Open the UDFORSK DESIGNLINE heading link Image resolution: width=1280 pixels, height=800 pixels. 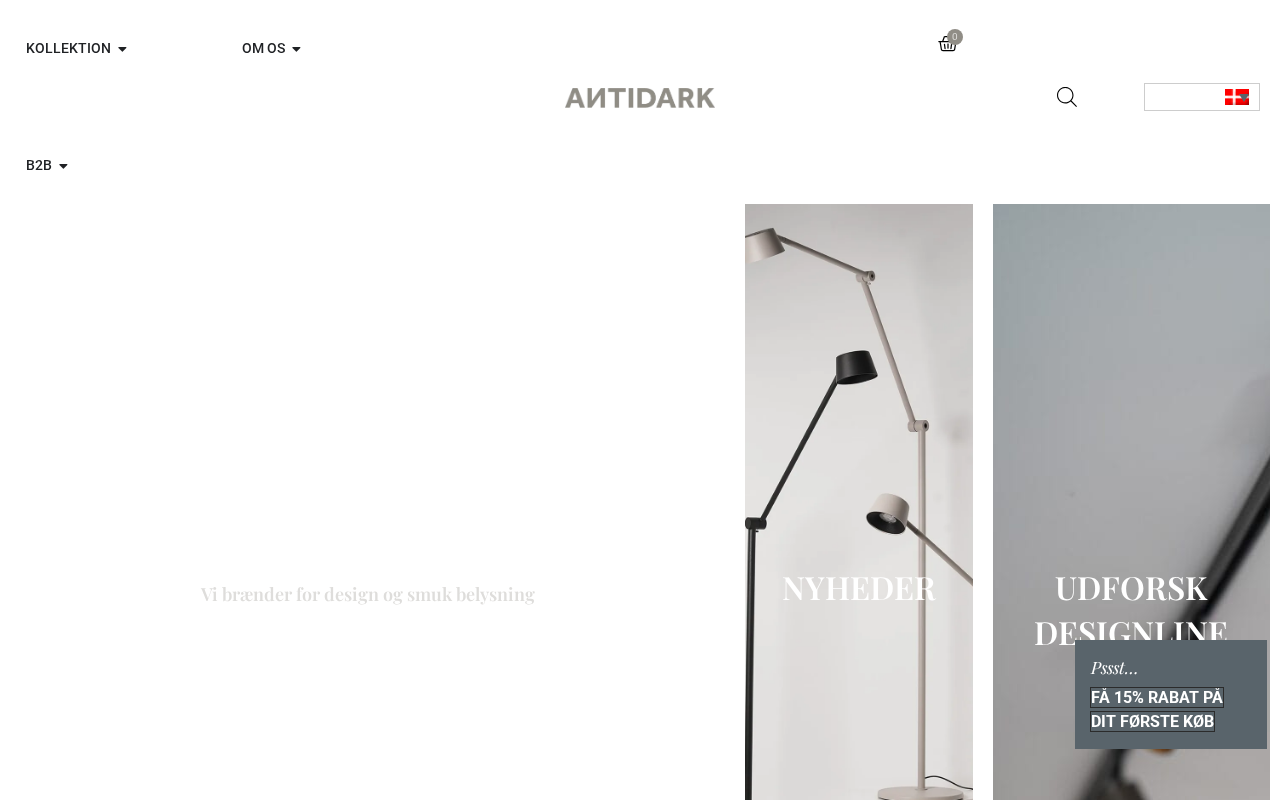1131,610
